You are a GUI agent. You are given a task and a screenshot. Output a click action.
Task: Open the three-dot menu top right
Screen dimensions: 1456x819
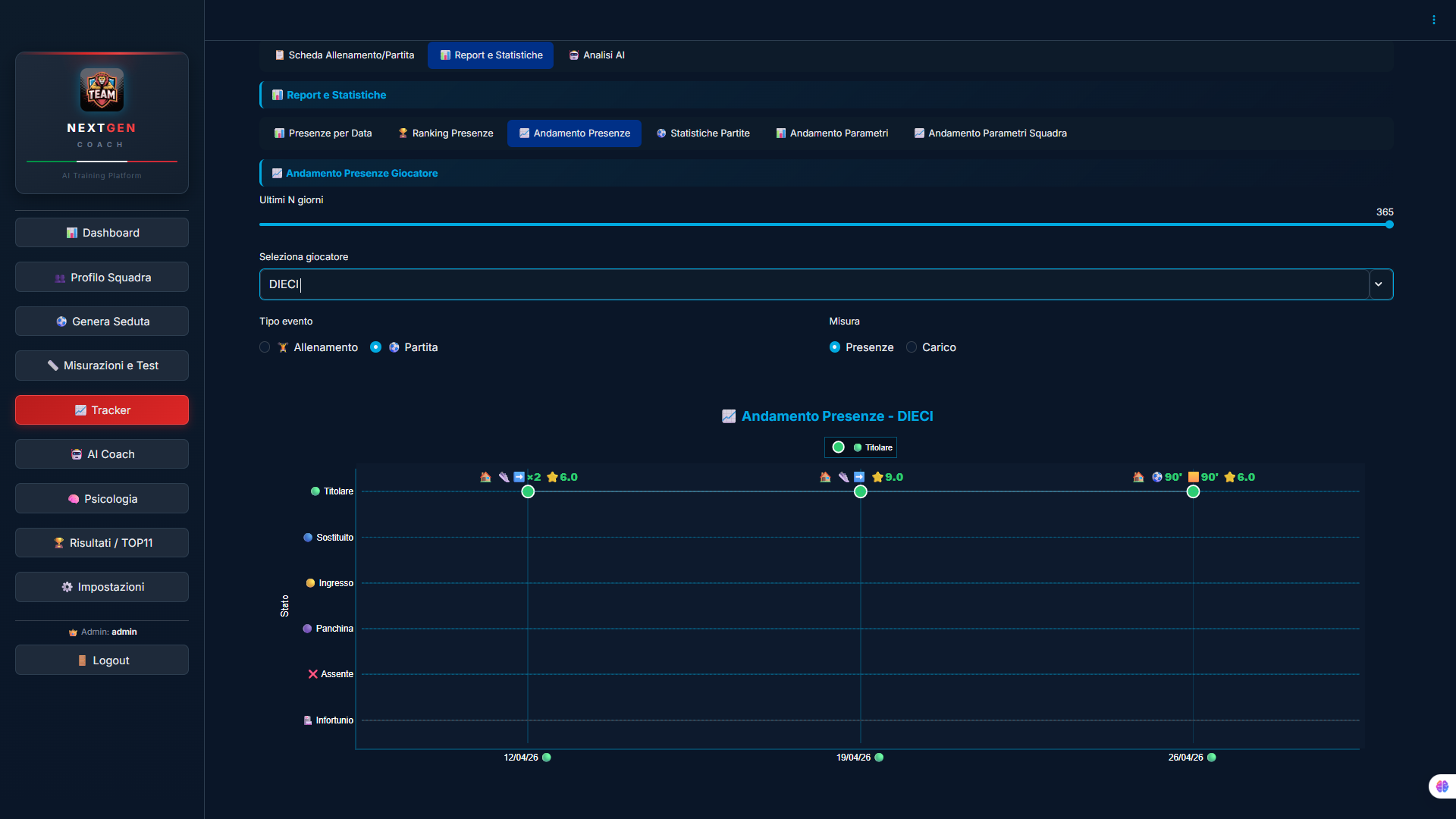(x=1434, y=20)
